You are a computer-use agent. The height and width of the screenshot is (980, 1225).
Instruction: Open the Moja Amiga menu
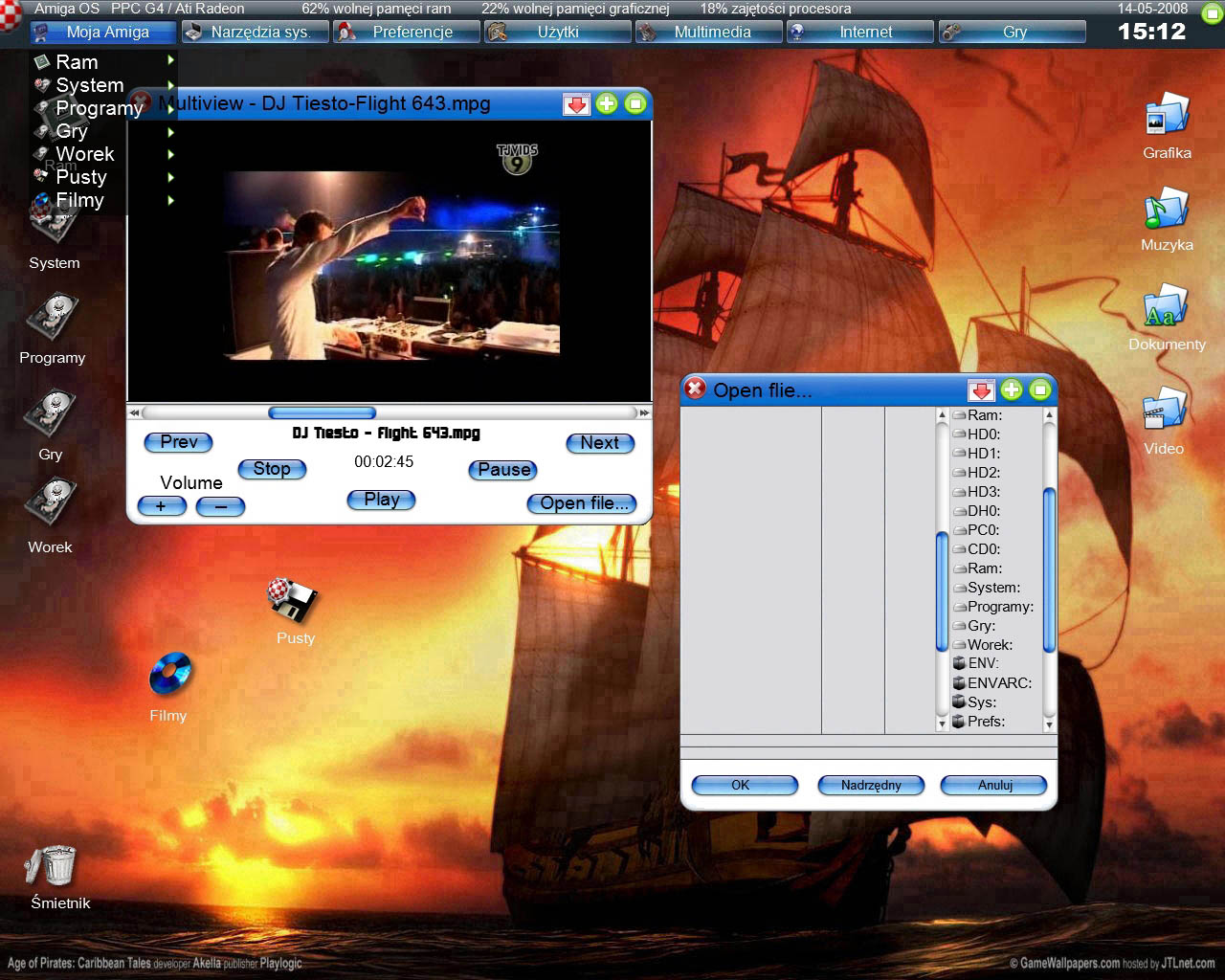coord(103,32)
